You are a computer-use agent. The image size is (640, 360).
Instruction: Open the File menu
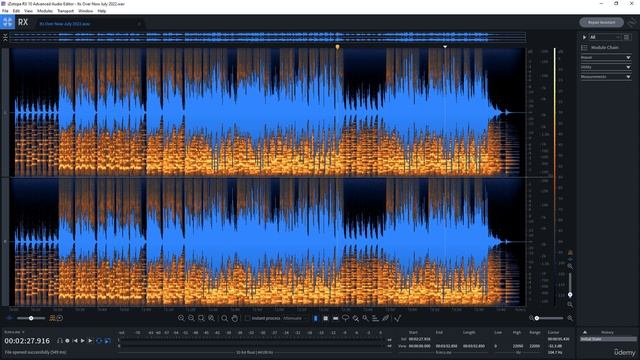(5, 11)
